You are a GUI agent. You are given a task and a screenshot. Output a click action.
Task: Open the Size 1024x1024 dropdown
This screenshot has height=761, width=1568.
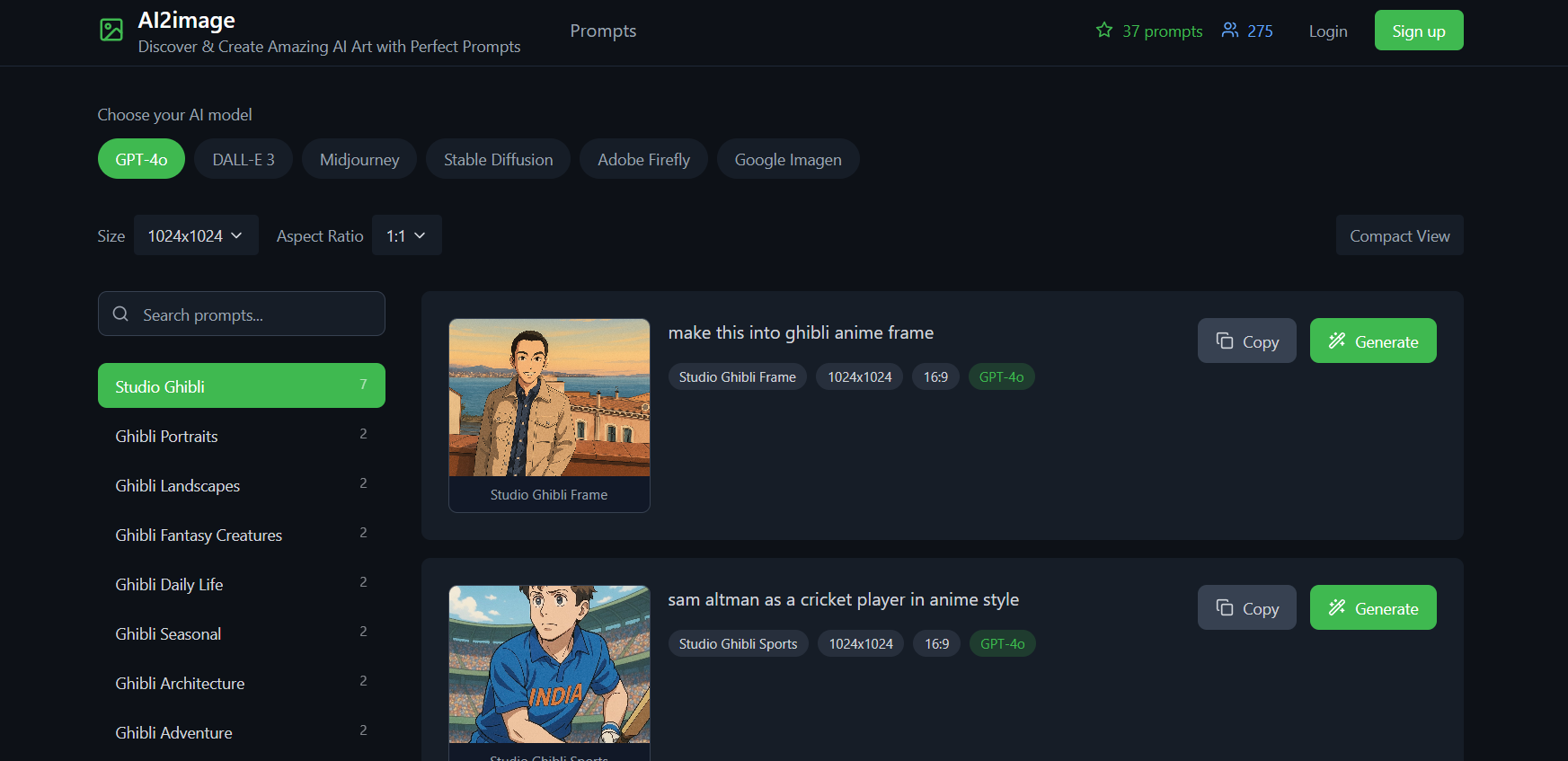[x=196, y=235]
